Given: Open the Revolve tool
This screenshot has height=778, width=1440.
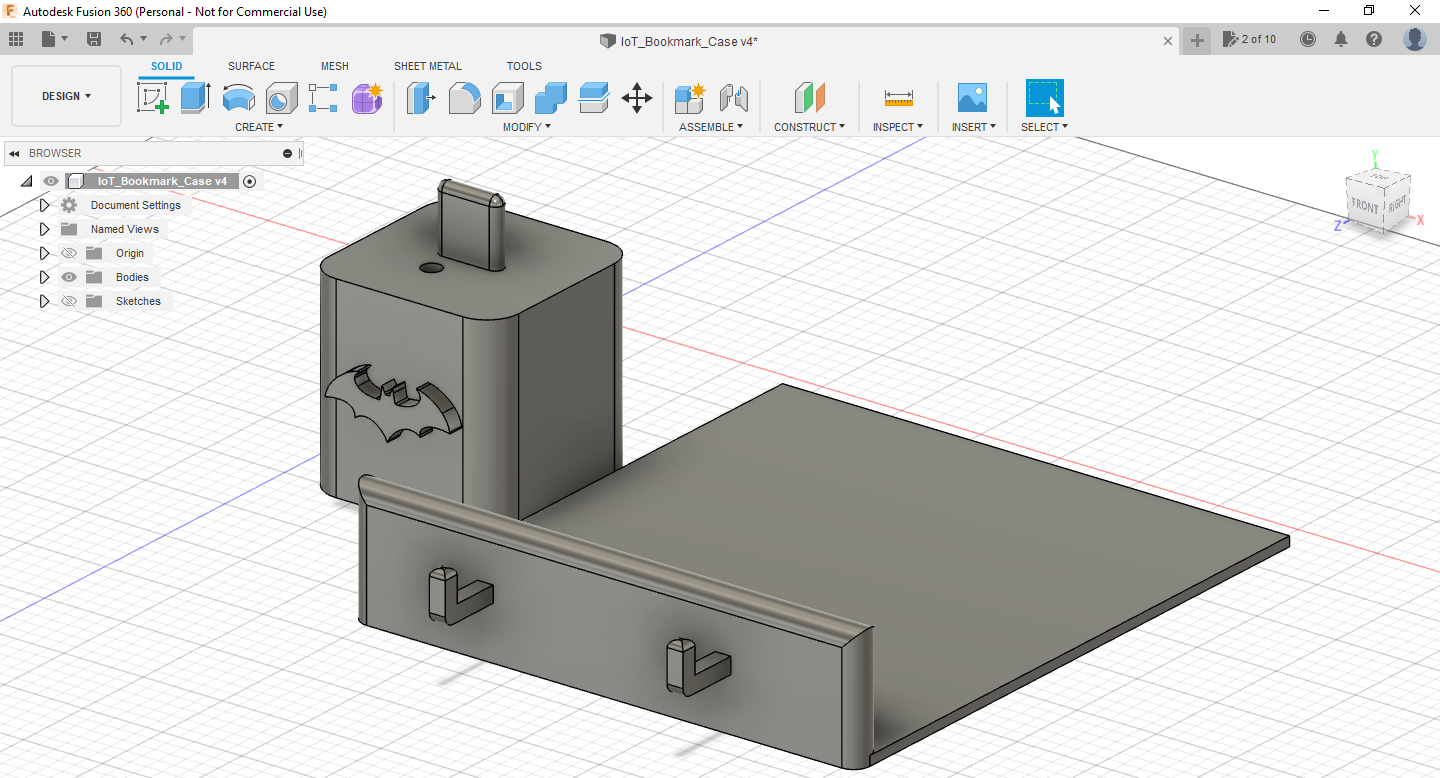Looking at the screenshot, I should 238,98.
